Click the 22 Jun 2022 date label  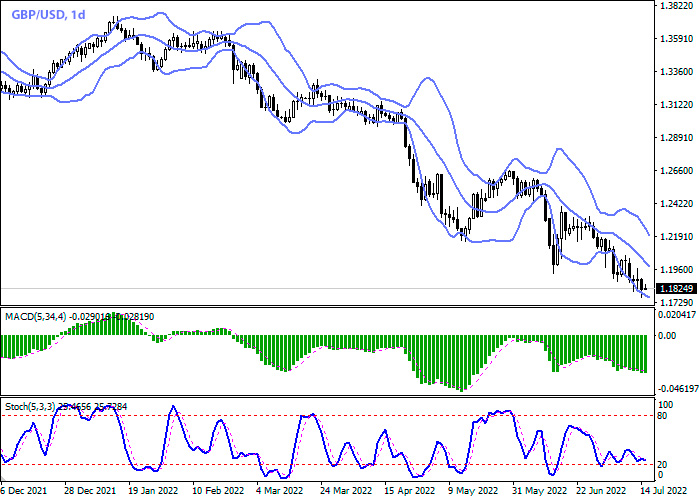point(602,491)
